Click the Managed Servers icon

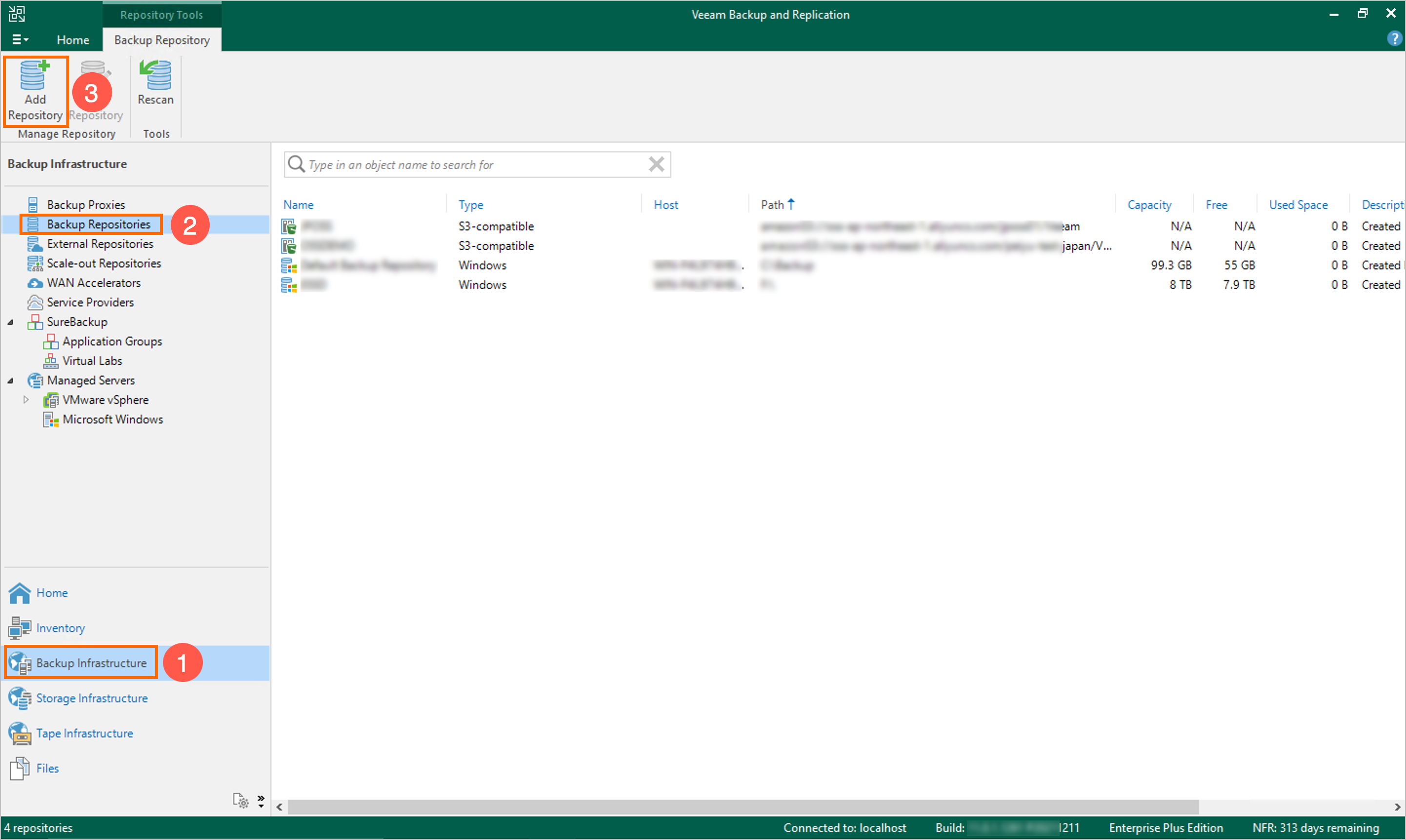tap(35, 380)
